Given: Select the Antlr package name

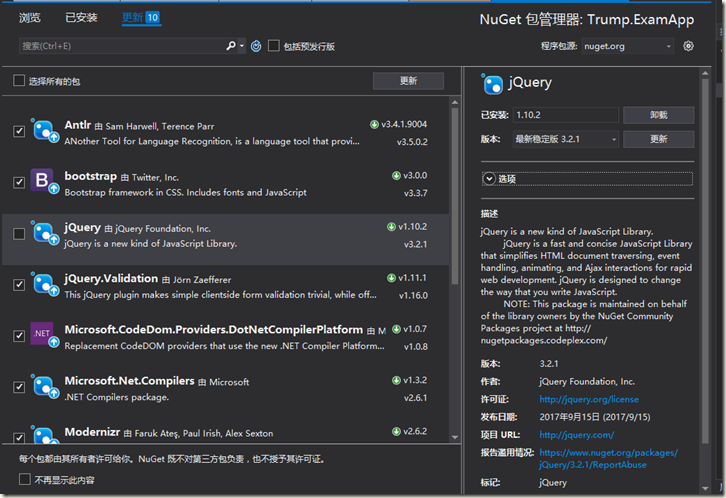Looking at the screenshot, I should point(78,125).
